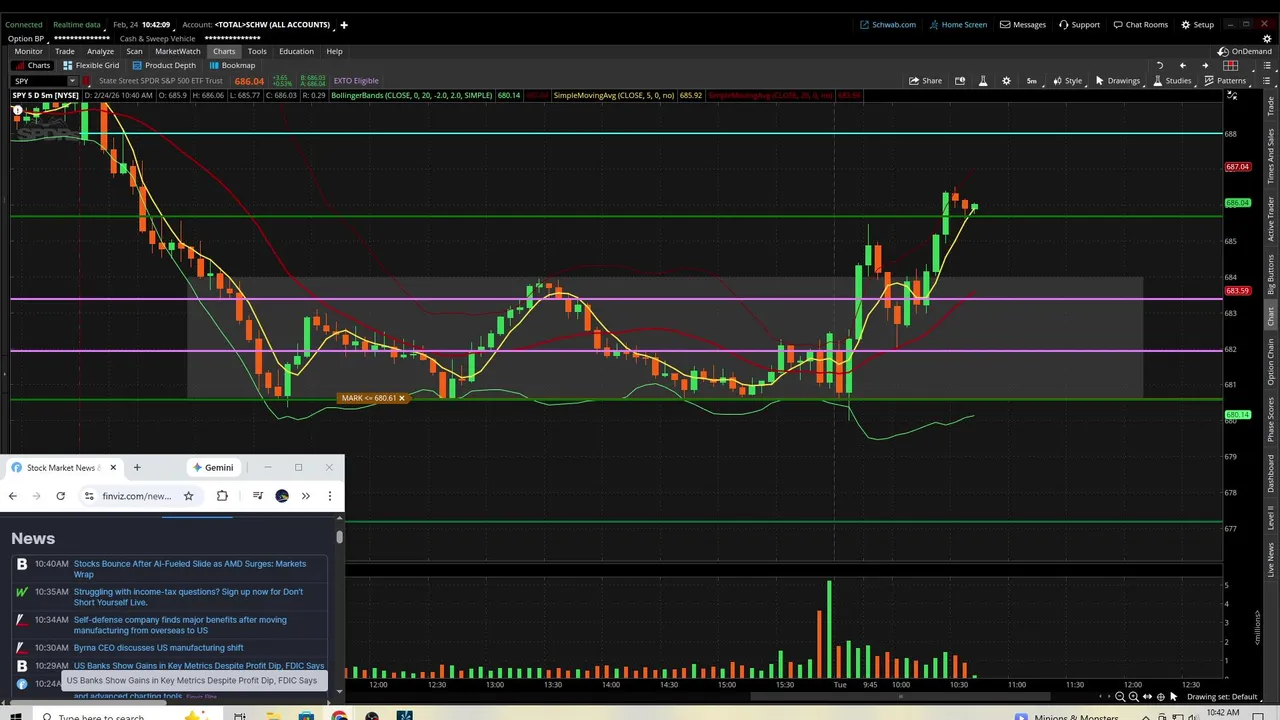Open the OnDemand feature
Viewport: 1280px width, 720px height.
pyautogui.click(x=1245, y=51)
